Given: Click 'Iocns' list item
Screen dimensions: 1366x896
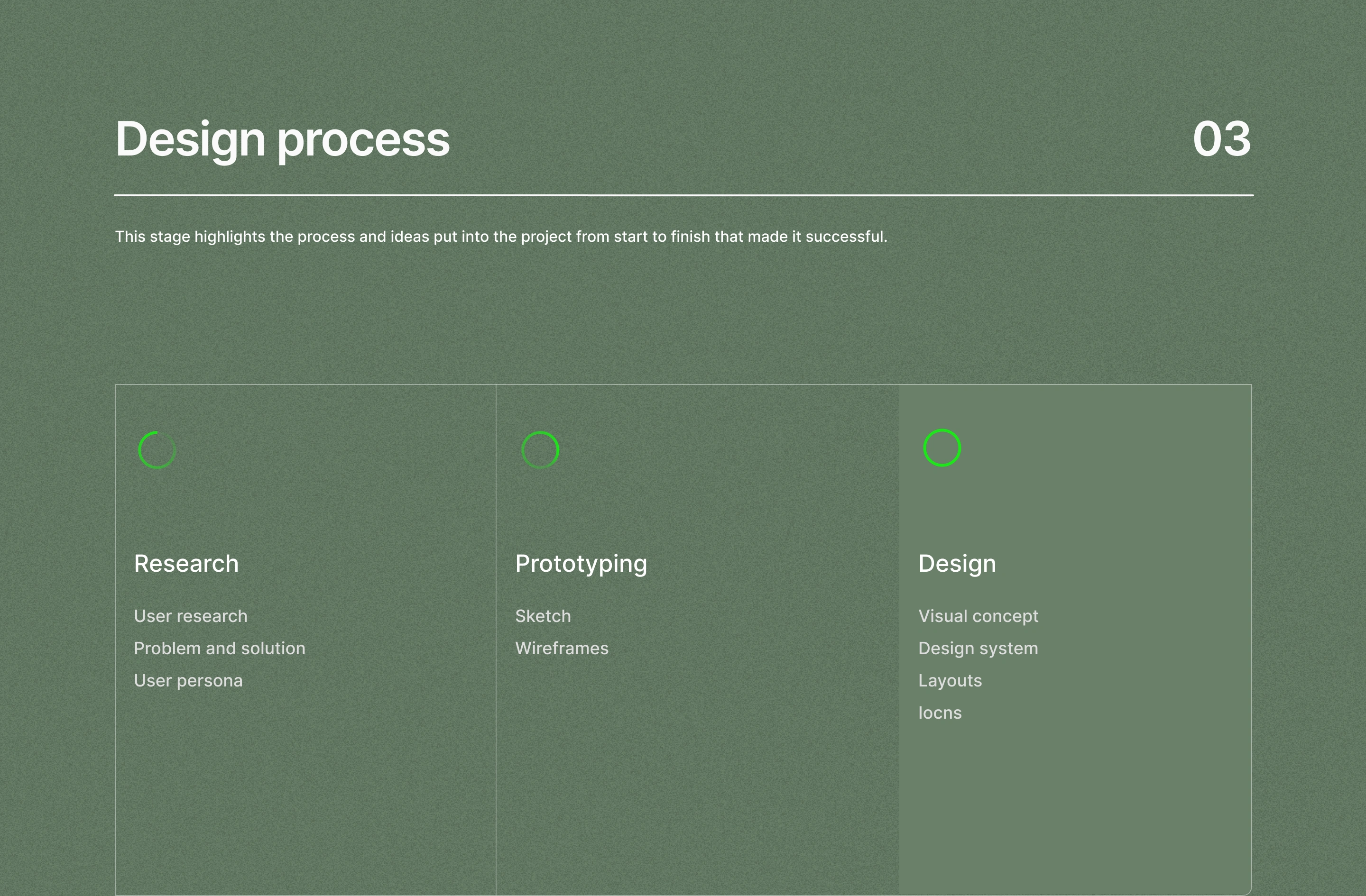Looking at the screenshot, I should click(940, 713).
